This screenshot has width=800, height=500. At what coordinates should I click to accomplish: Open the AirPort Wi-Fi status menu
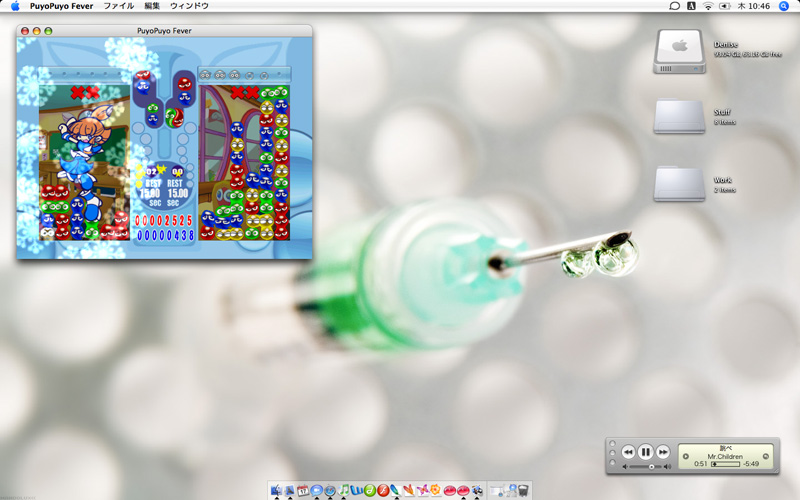point(708,6)
